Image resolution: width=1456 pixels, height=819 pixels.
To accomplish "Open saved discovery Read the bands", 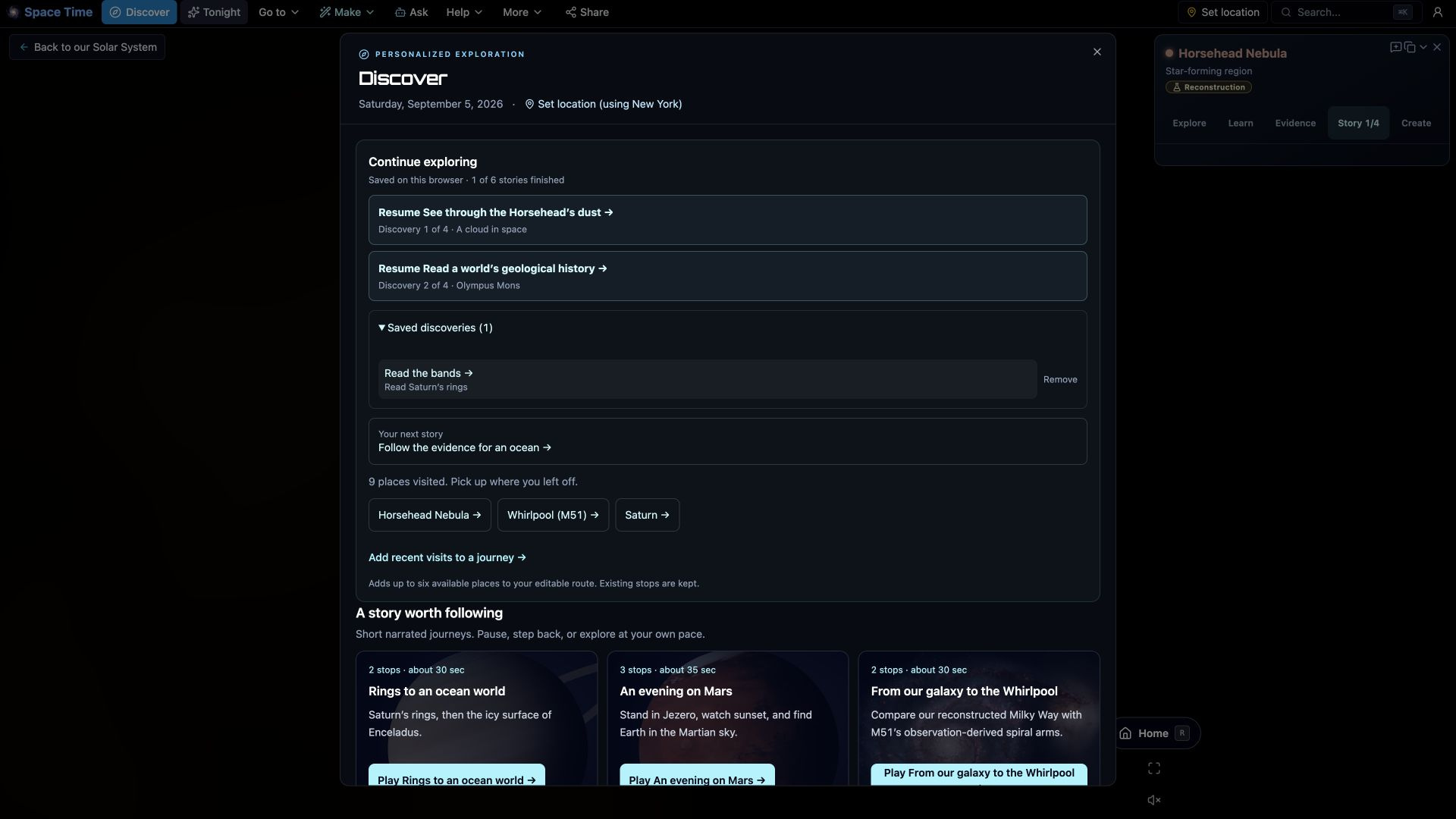I will (707, 379).
